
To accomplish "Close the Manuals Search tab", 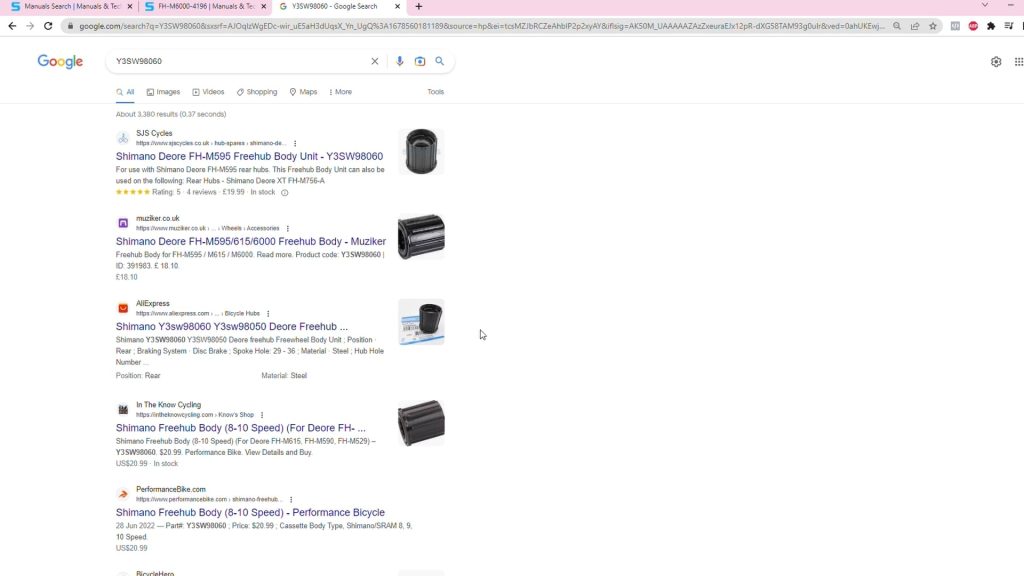I will pos(129,7).
